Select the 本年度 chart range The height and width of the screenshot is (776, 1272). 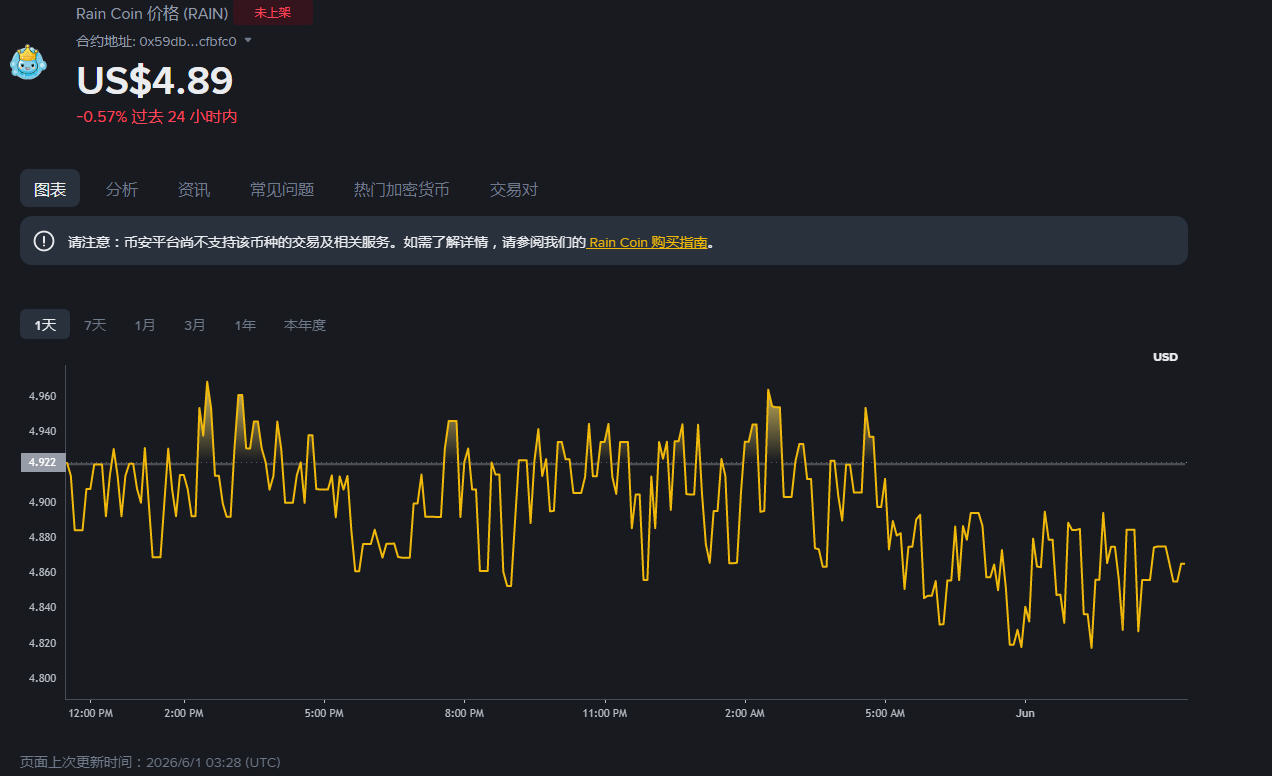pyautogui.click(x=305, y=325)
